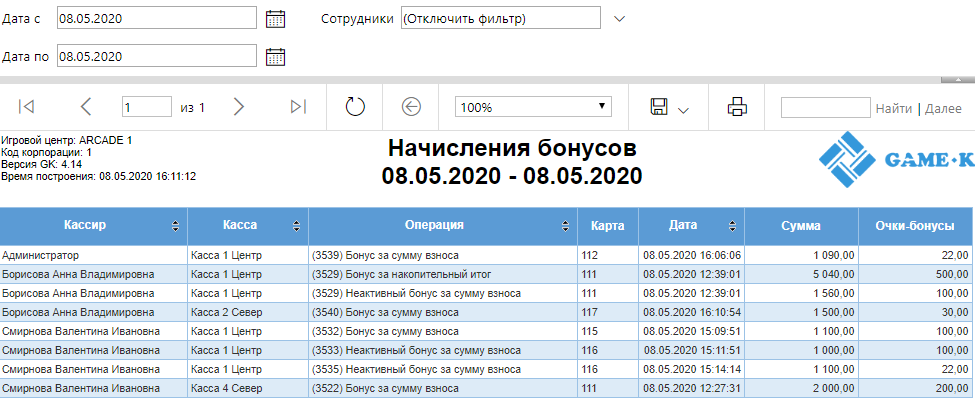Click the Карта column header
Viewport: 975px width, 400px height.
pos(608,226)
